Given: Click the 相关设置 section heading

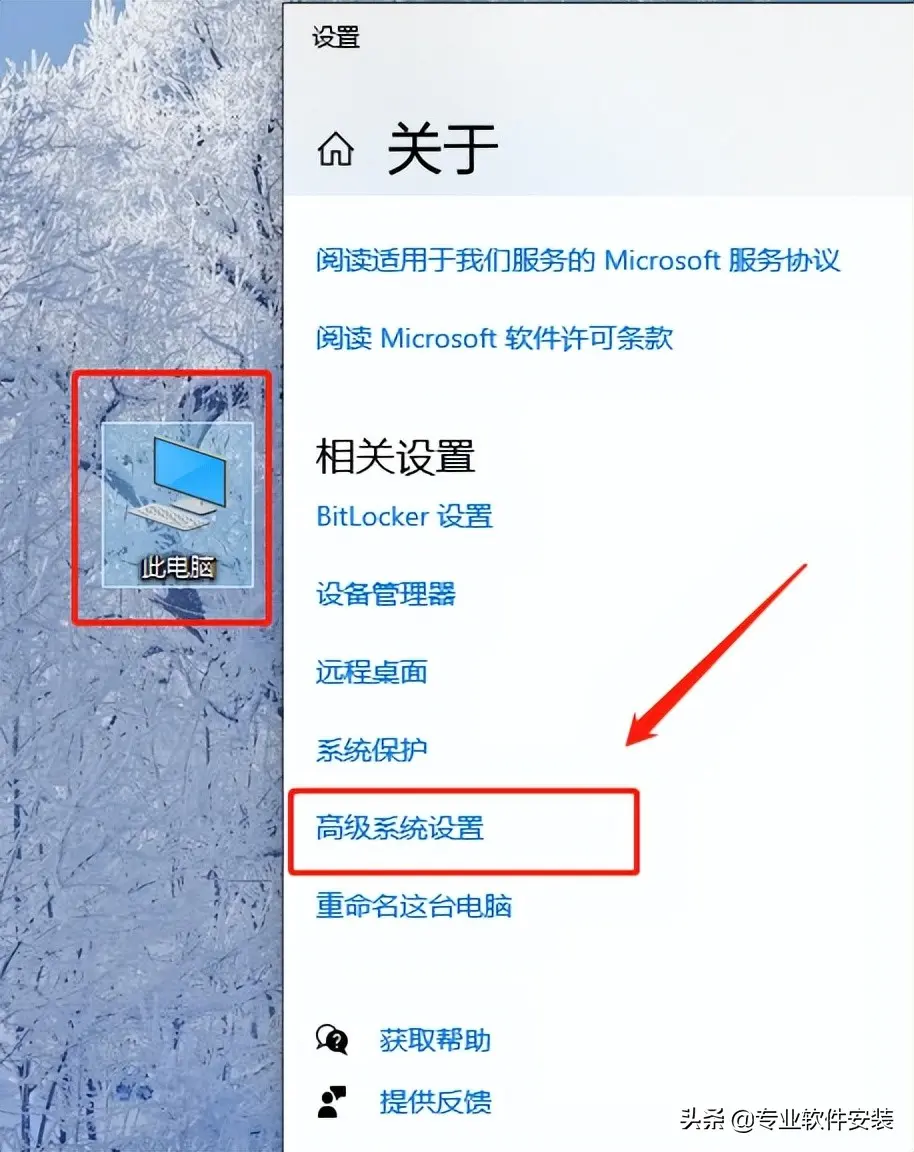Looking at the screenshot, I should 395,456.
